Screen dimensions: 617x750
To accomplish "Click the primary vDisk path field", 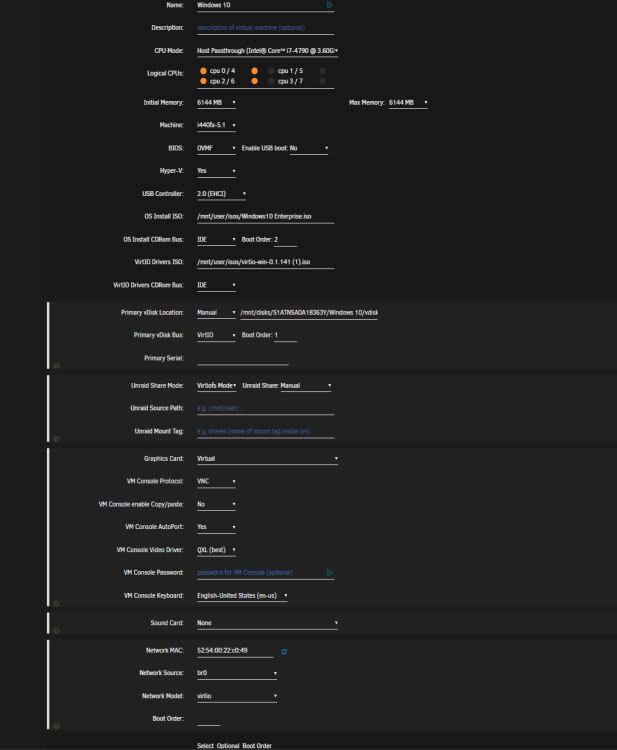I will (x=309, y=312).
